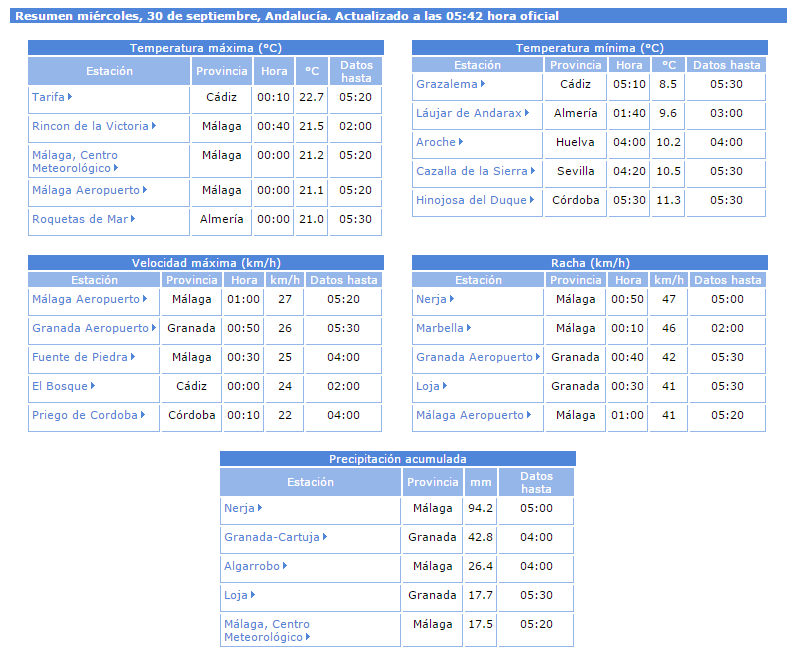The height and width of the screenshot is (651, 812).
Task: Open the Priego de Cordoba station link
Action: [84, 415]
